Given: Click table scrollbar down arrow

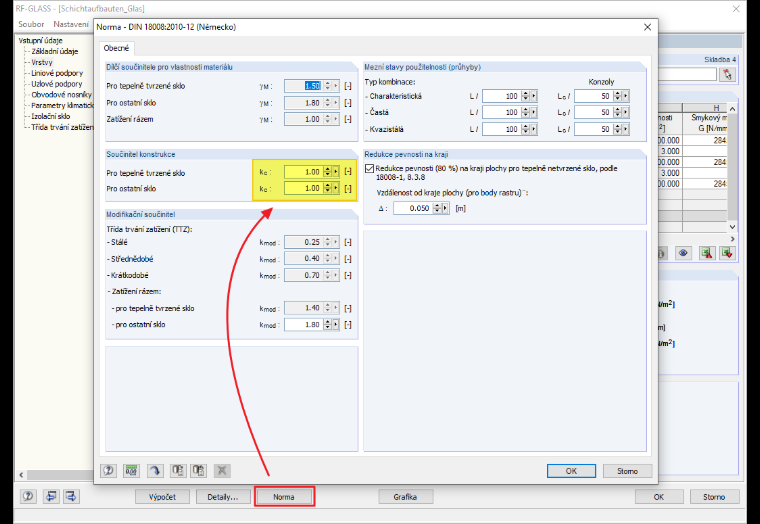Looking at the screenshot, I should (732, 226).
